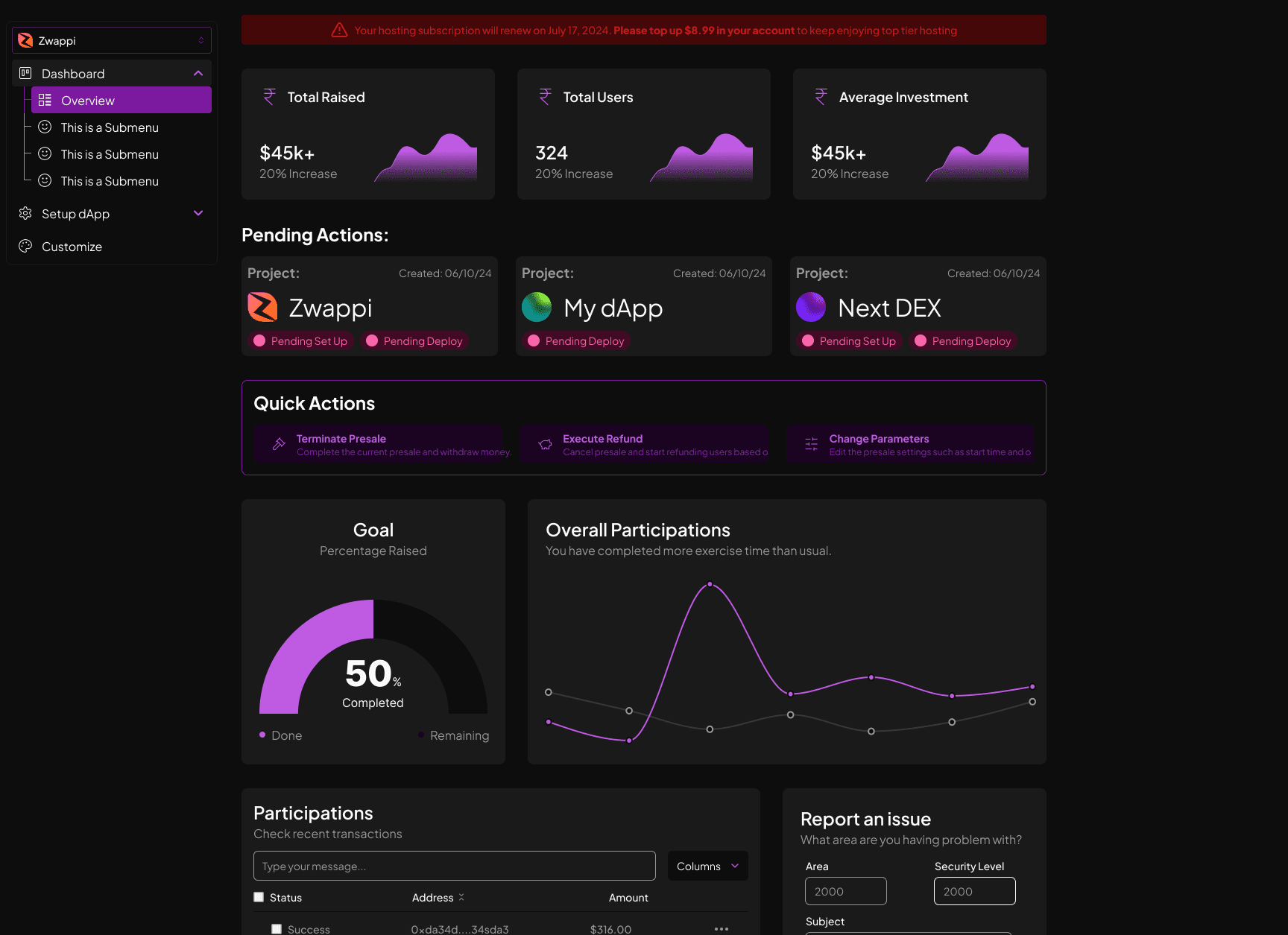Click the Zwappi logo in the sidebar
Image resolution: width=1288 pixels, height=935 pixels.
25,40
